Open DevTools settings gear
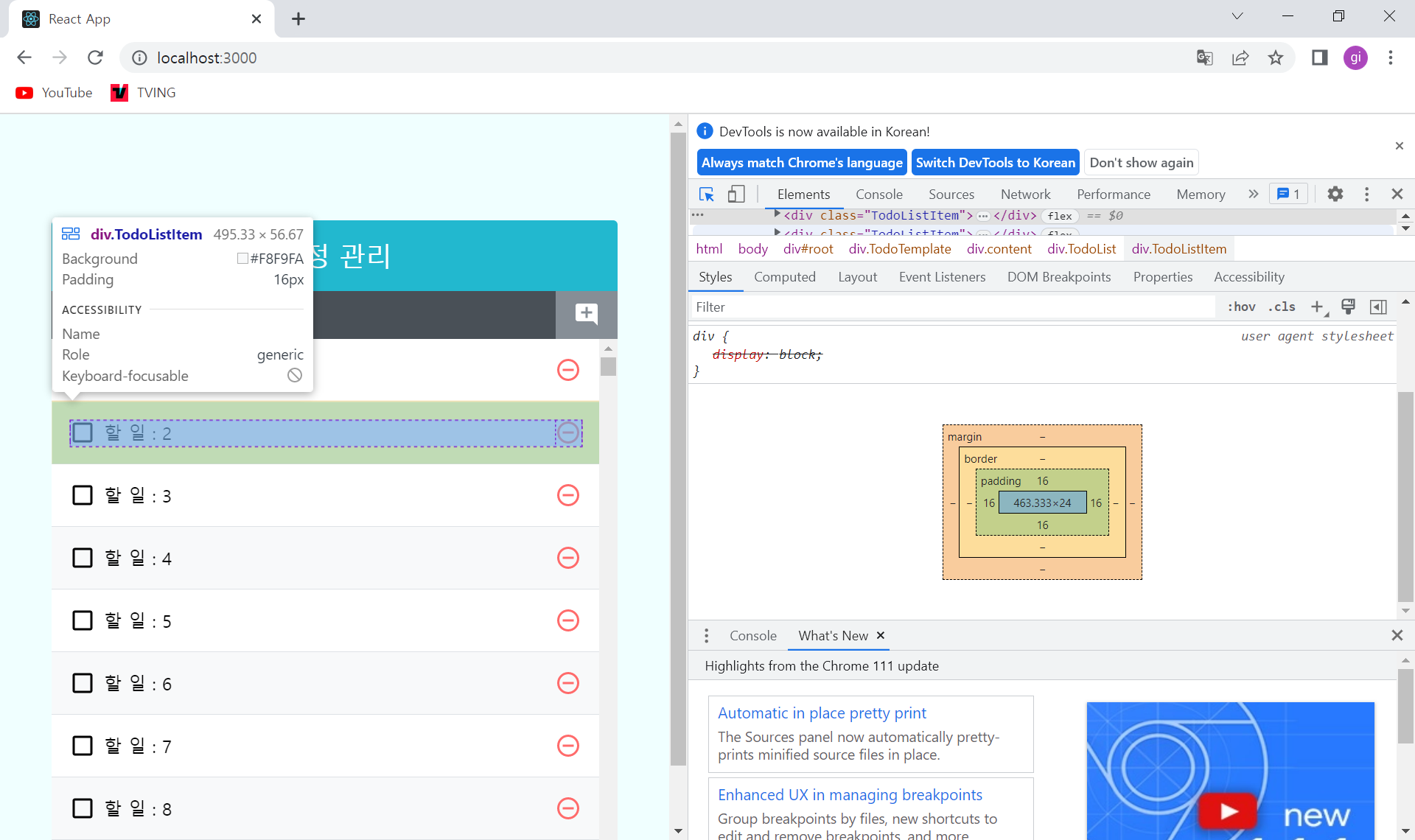The image size is (1415, 840). (1335, 195)
